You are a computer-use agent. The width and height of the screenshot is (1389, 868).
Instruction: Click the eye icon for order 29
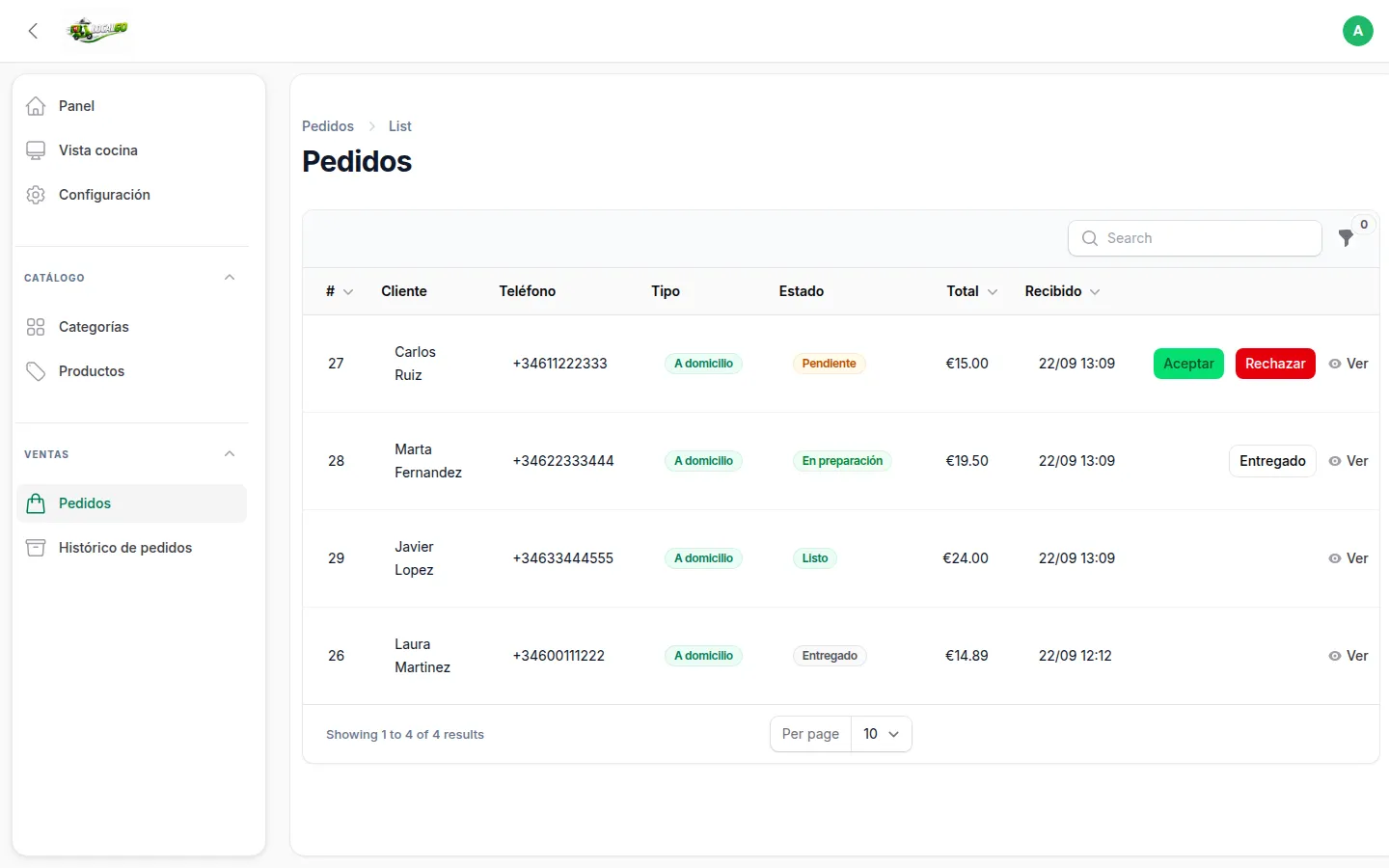tap(1335, 558)
